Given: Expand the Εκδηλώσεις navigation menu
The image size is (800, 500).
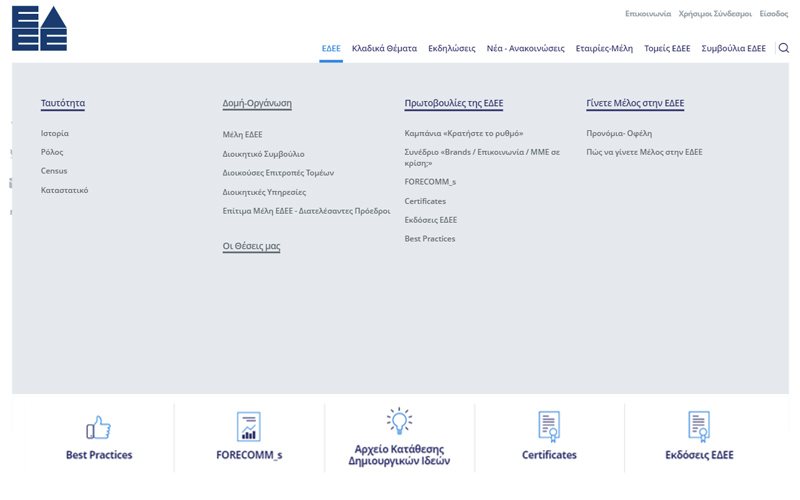Looking at the screenshot, I should 451,48.
